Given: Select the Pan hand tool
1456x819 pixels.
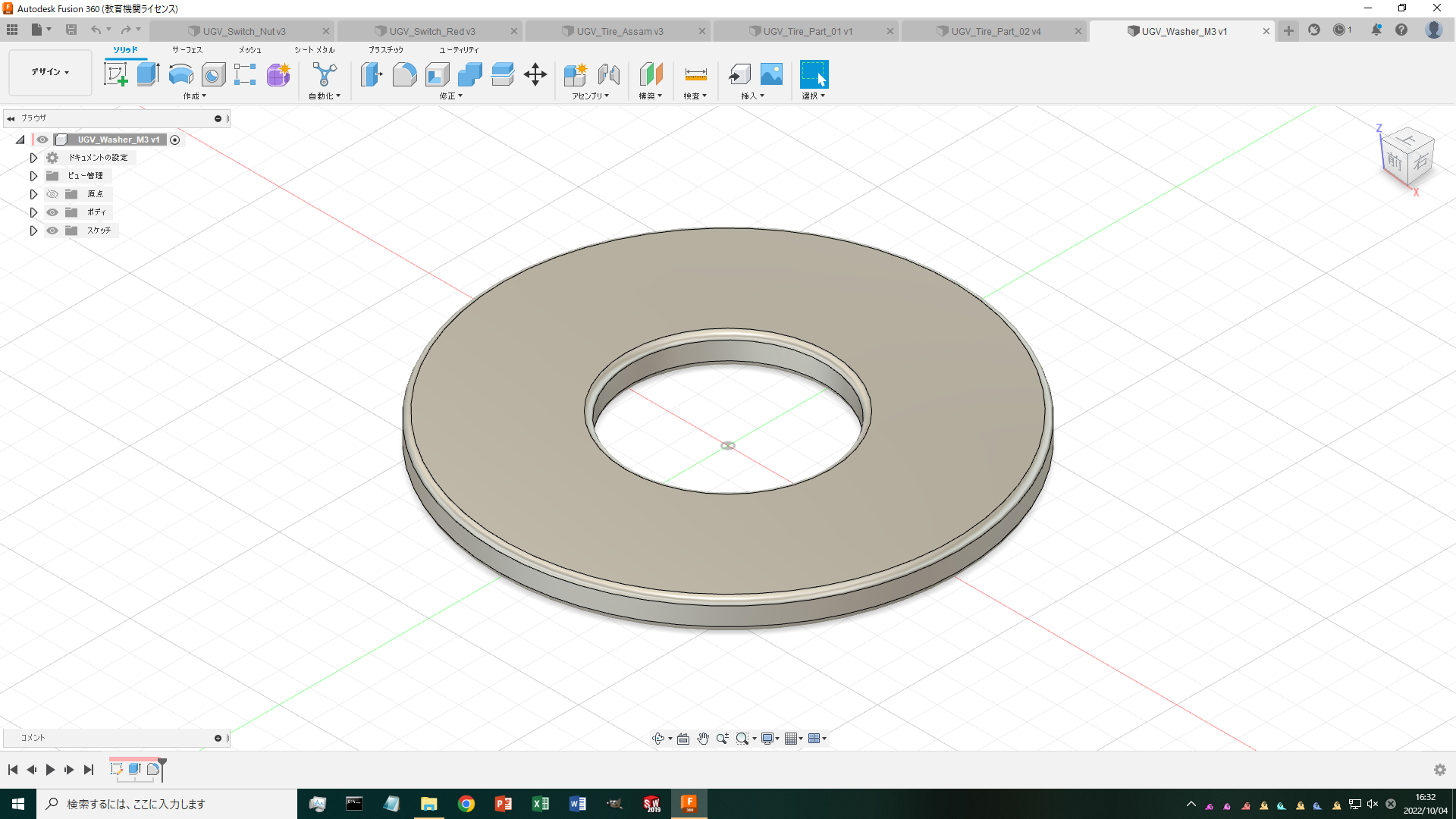Looking at the screenshot, I should (x=703, y=739).
